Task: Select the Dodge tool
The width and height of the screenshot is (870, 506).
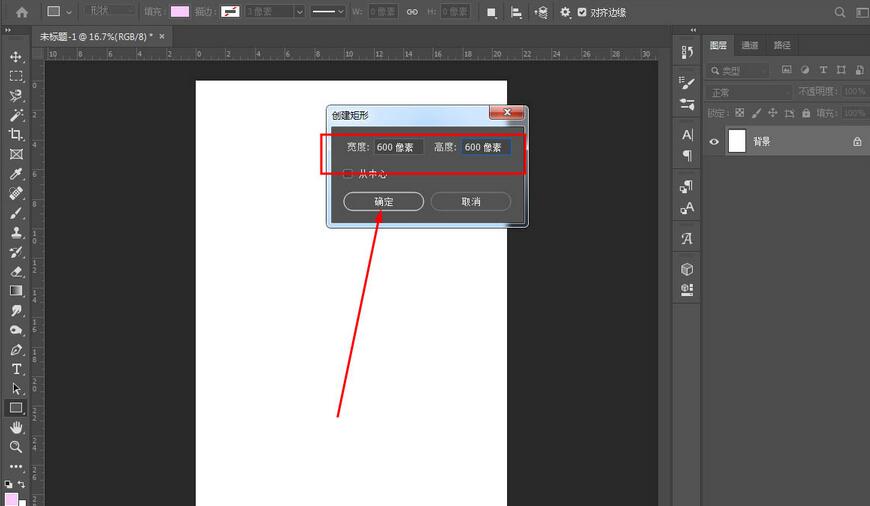Action: click(x=16, y=330)
